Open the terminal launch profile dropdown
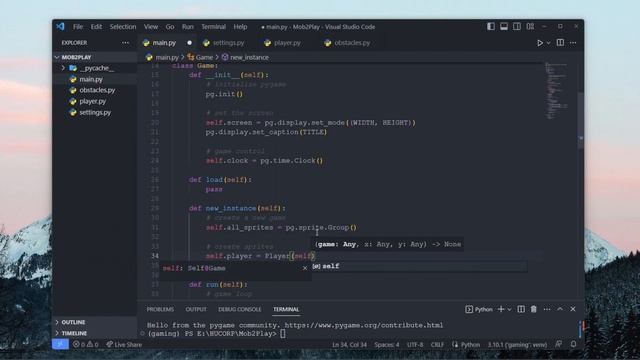This screenshot has height=360, width=640. (x=509, y=310)
